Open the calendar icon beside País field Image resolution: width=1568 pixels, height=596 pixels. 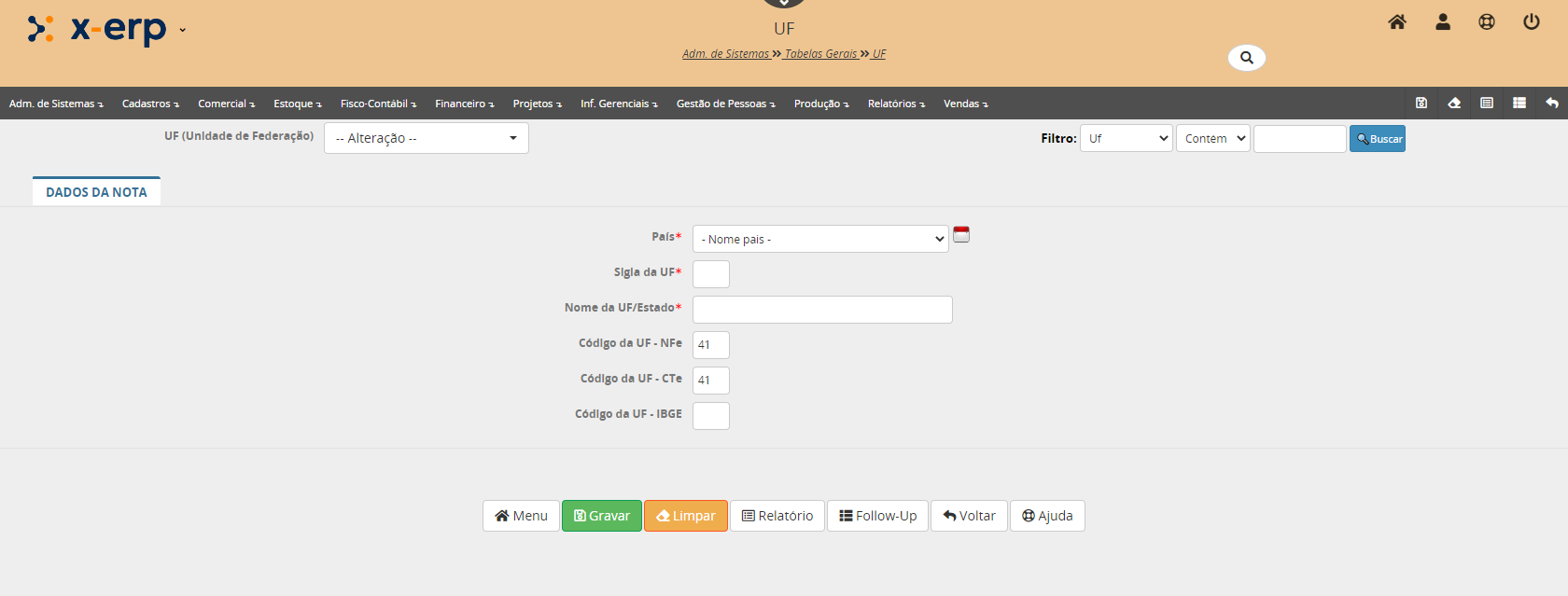point(961,235)
